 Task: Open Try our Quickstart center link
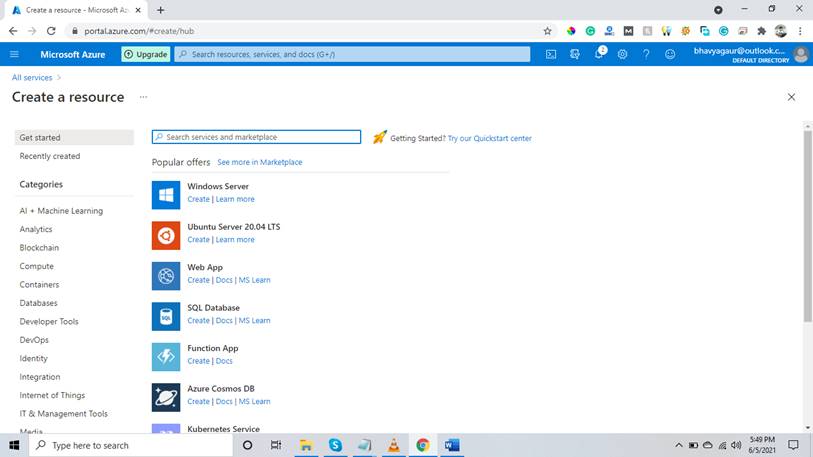pyautogui.click(x=489, y=138)
